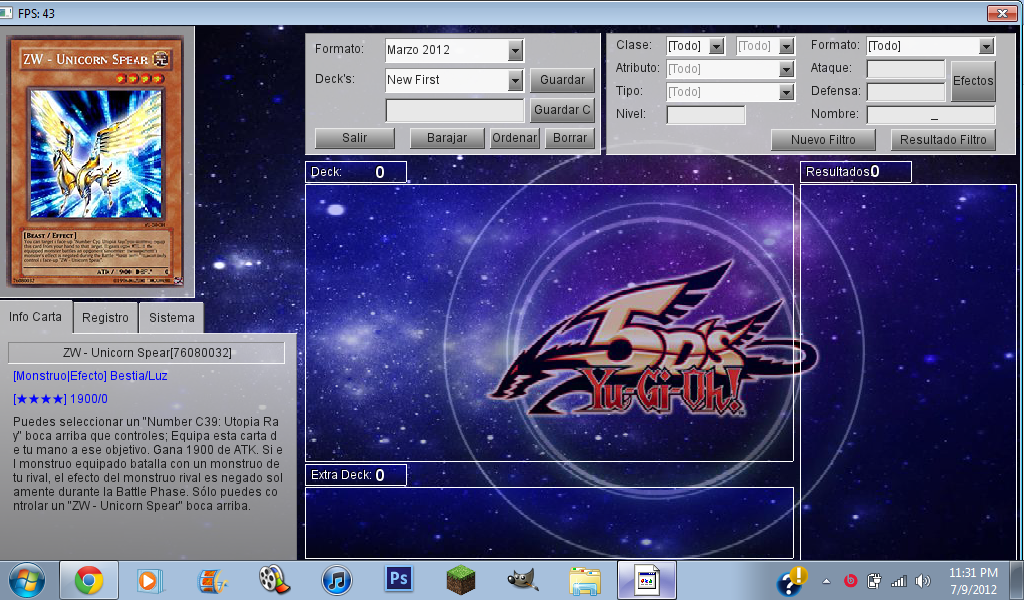The height and width of the screenshot is (600, 1024).
Task: Open Photoshop from the taskbar
Action: point(398,579)
